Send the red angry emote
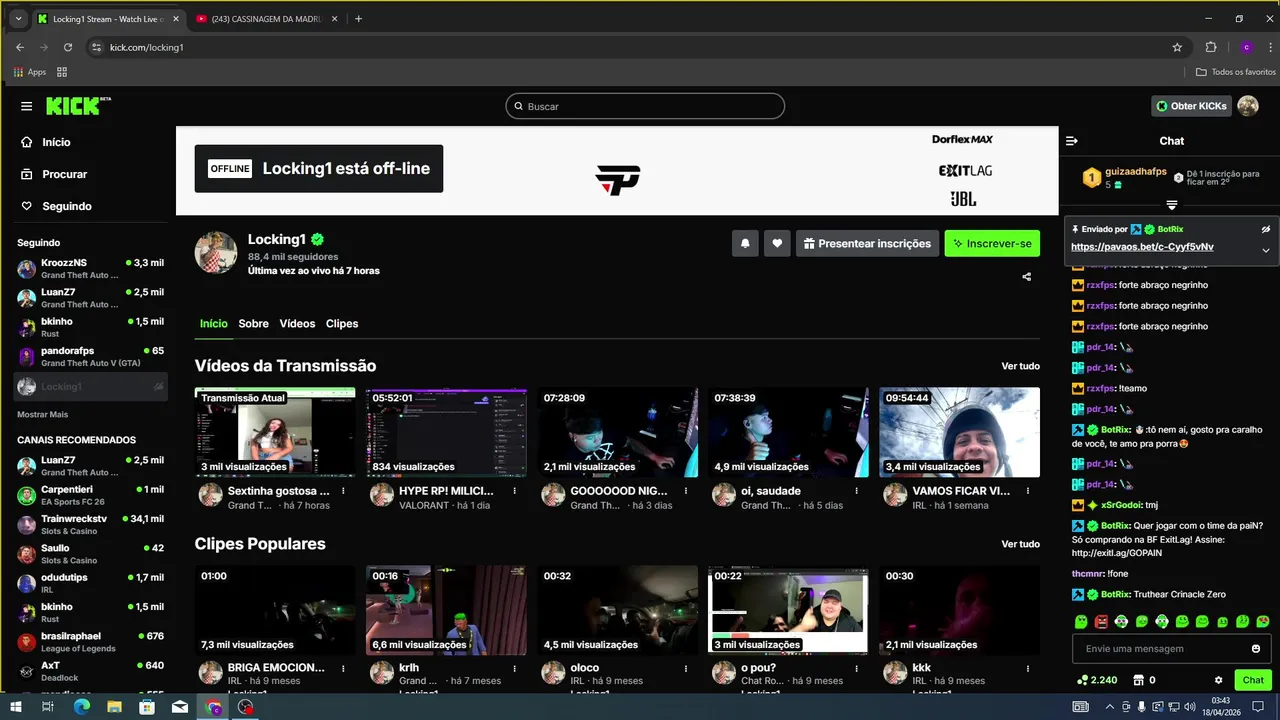Image resolution: width=1280 pixels, height=720 pixels. click(x=1101, y=622)
